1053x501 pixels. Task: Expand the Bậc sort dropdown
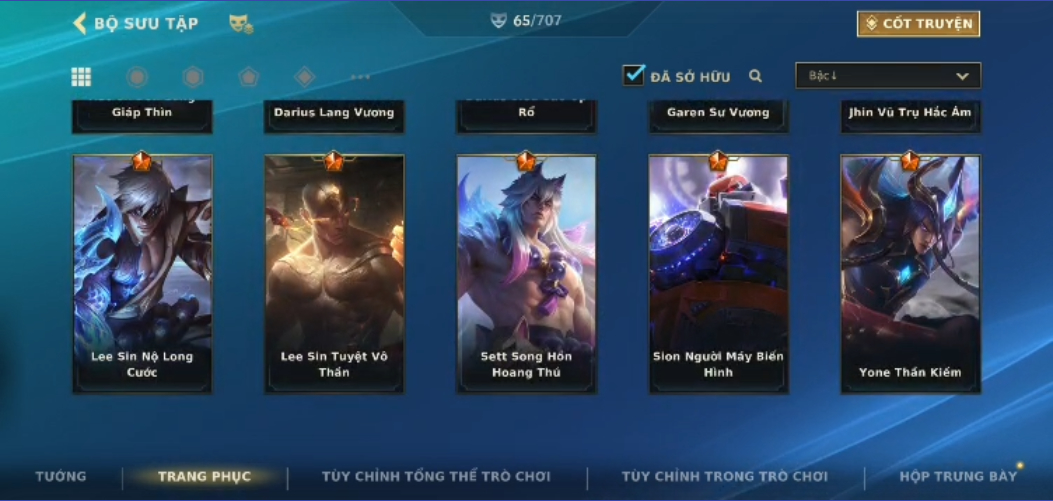point(888,75)
